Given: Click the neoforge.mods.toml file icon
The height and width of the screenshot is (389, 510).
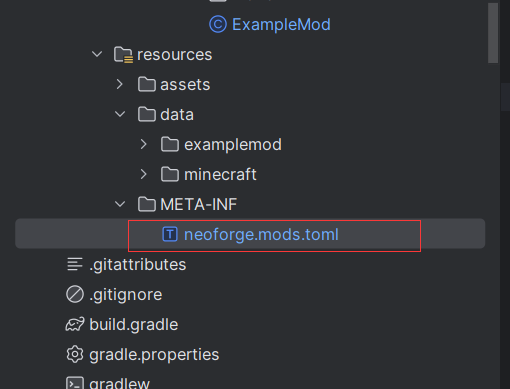Looking at the screenshot, I should 170,234.
